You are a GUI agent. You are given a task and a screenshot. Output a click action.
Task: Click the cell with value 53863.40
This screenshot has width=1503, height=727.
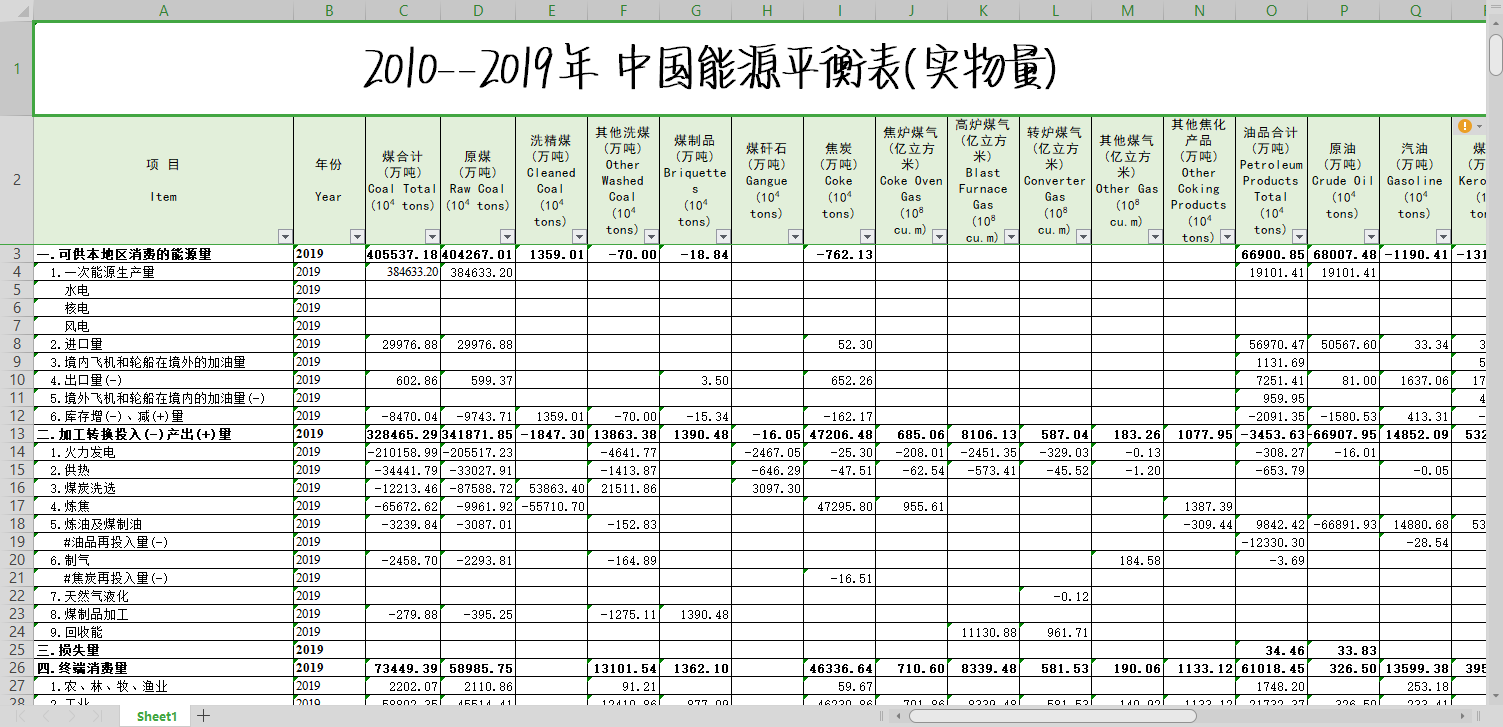[x=551, y=488]
